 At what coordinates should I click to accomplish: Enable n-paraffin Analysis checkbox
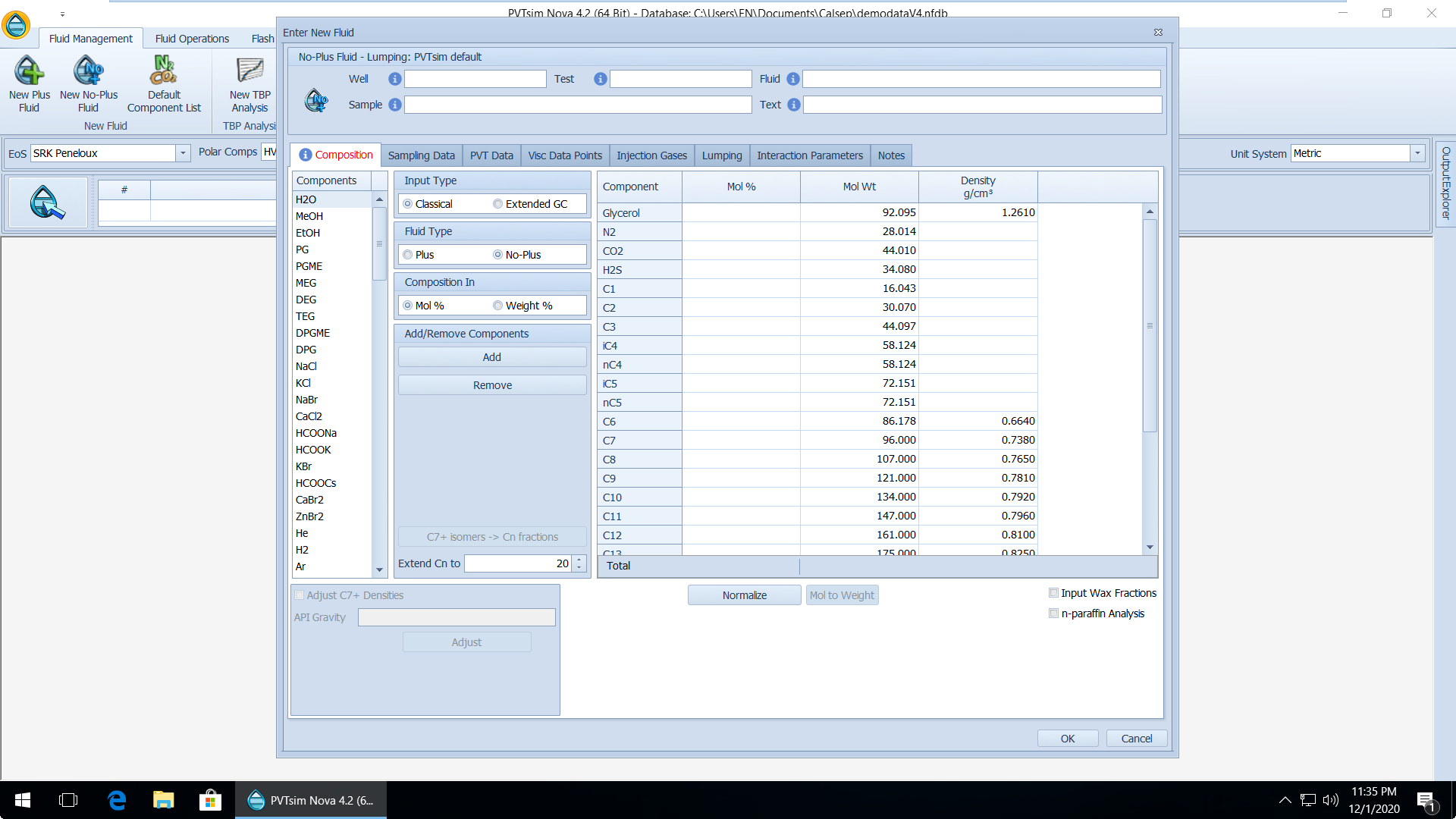1053,613
